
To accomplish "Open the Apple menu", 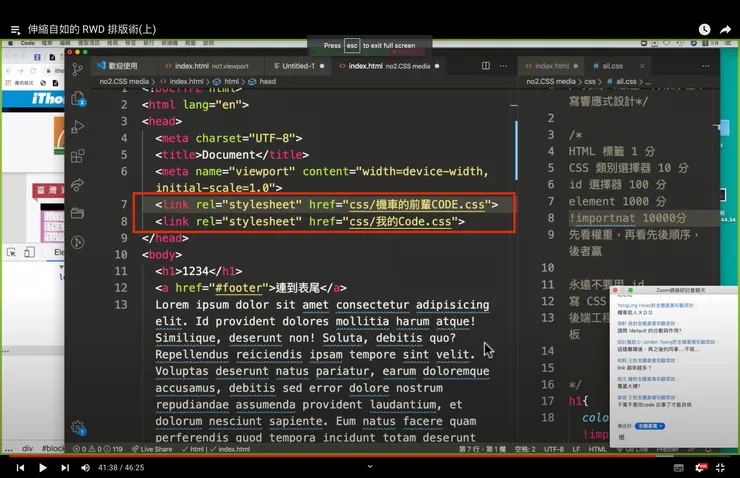I will tap(9, 43).
